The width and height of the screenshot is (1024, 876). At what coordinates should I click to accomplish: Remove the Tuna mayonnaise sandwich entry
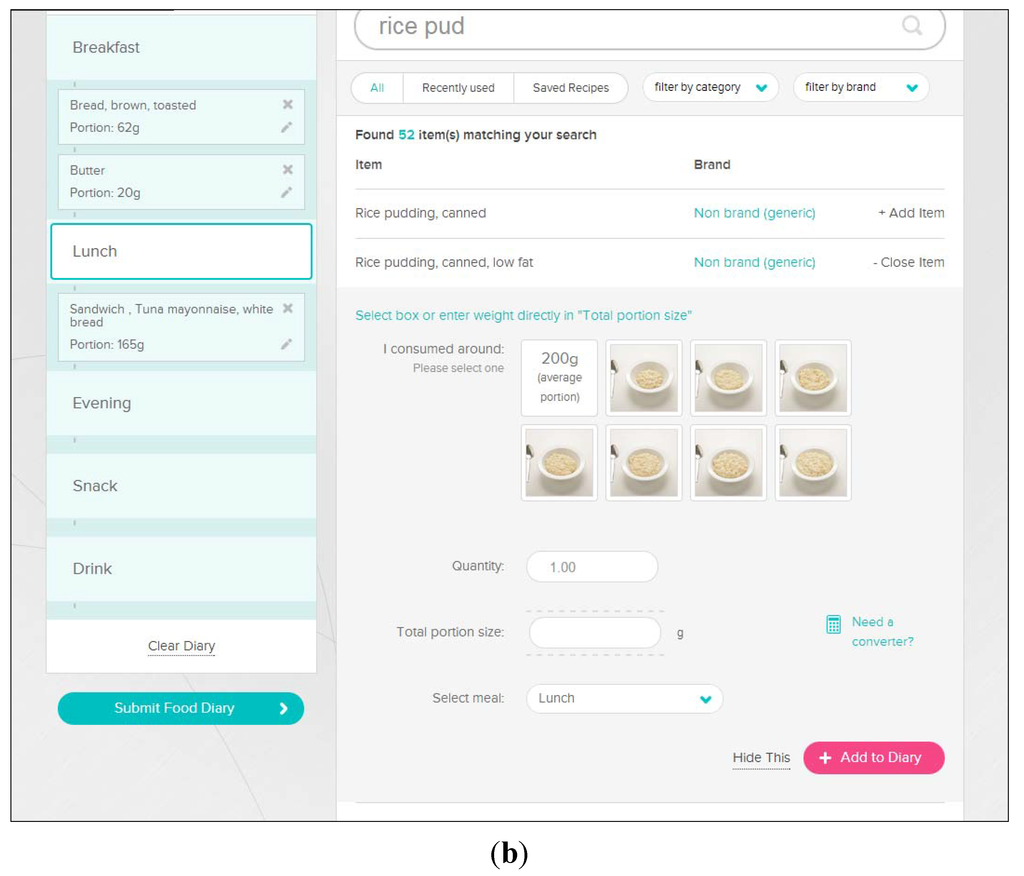288,309
